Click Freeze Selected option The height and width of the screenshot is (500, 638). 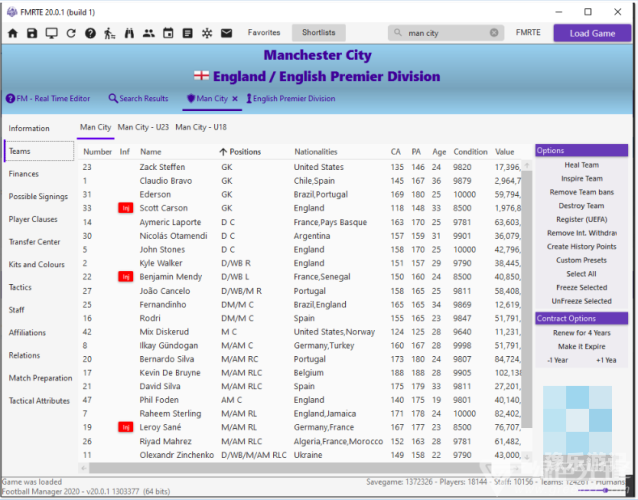581,288
